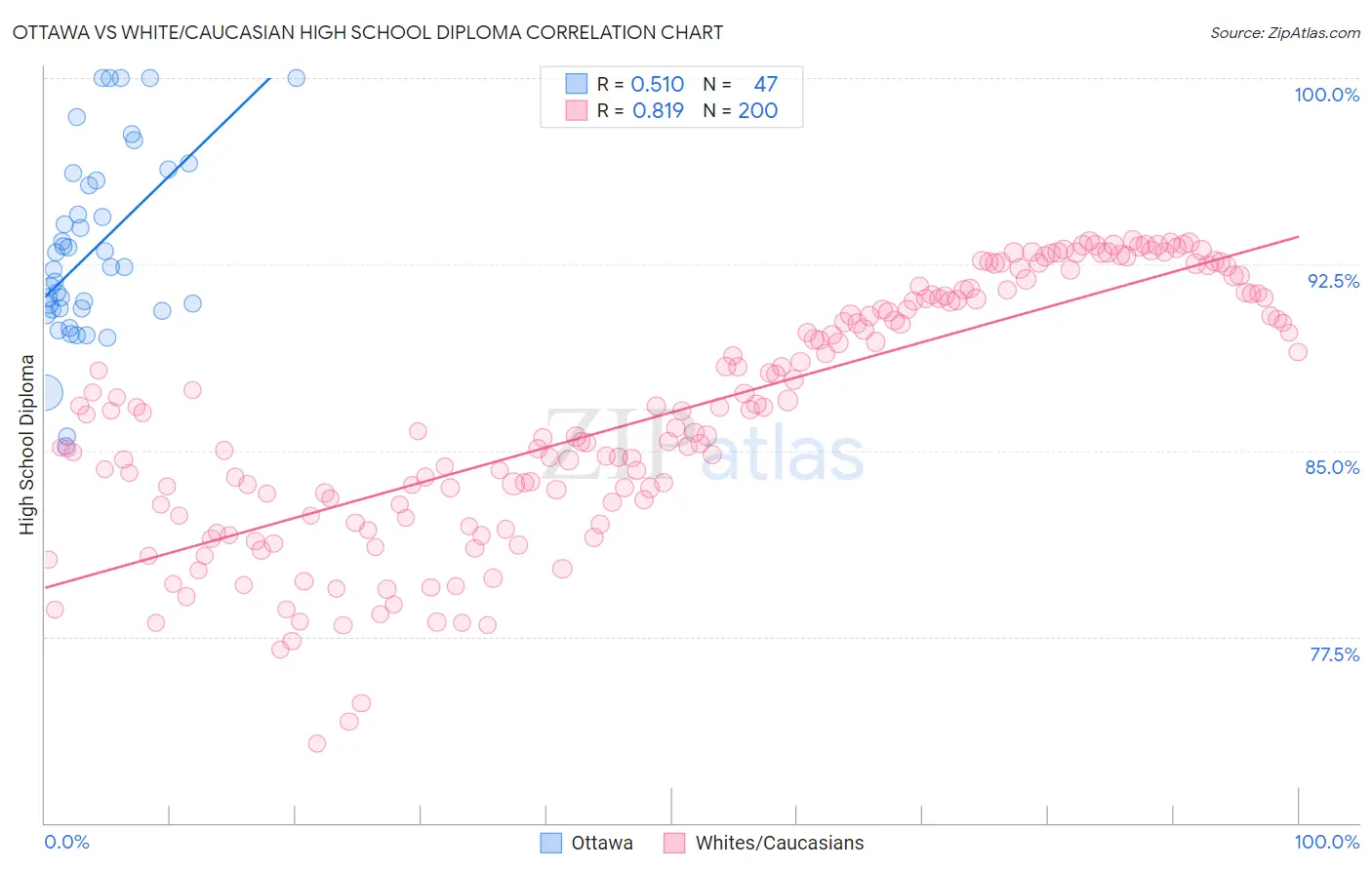Click the High School Diploma axis title
The height and width of the screenshot is (870, 1372).
tap(27, 445)
